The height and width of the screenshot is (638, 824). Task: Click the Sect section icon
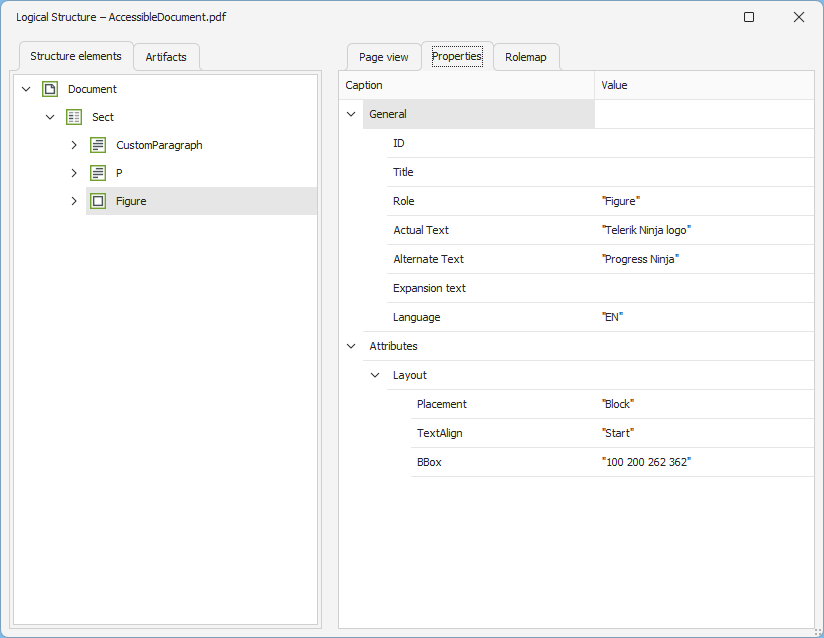(x=74, y=117)
